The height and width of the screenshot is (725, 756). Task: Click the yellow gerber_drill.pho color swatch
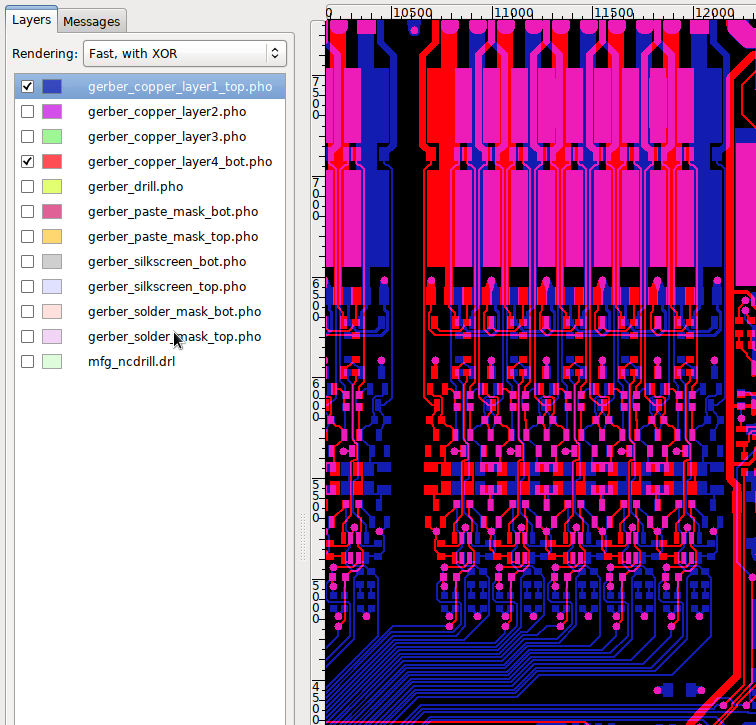[x=52, y=187]
